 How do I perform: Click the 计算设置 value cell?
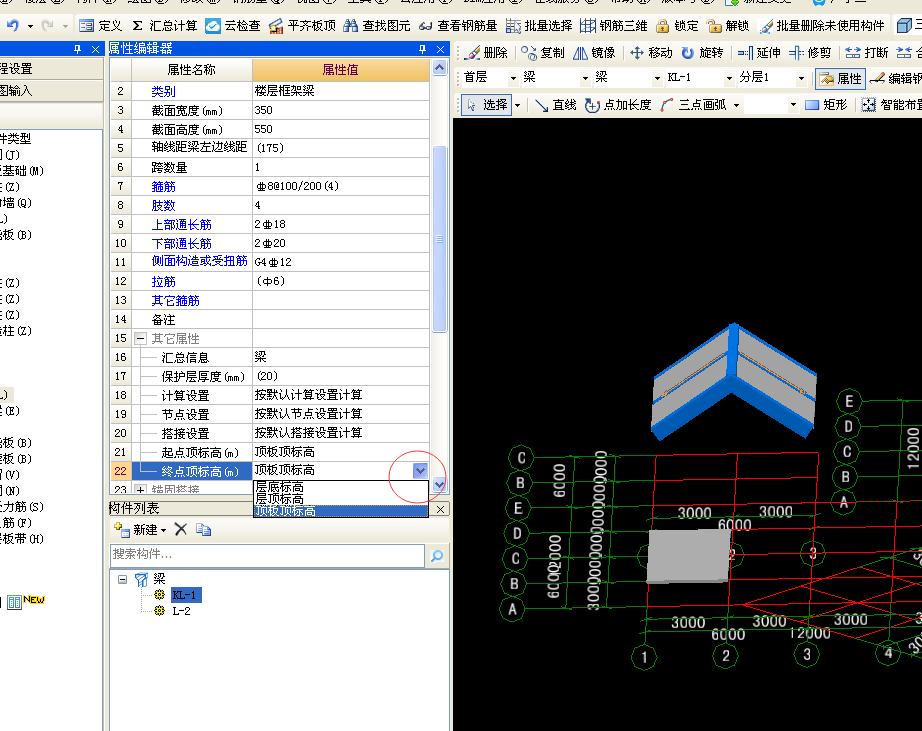point(341,395)
